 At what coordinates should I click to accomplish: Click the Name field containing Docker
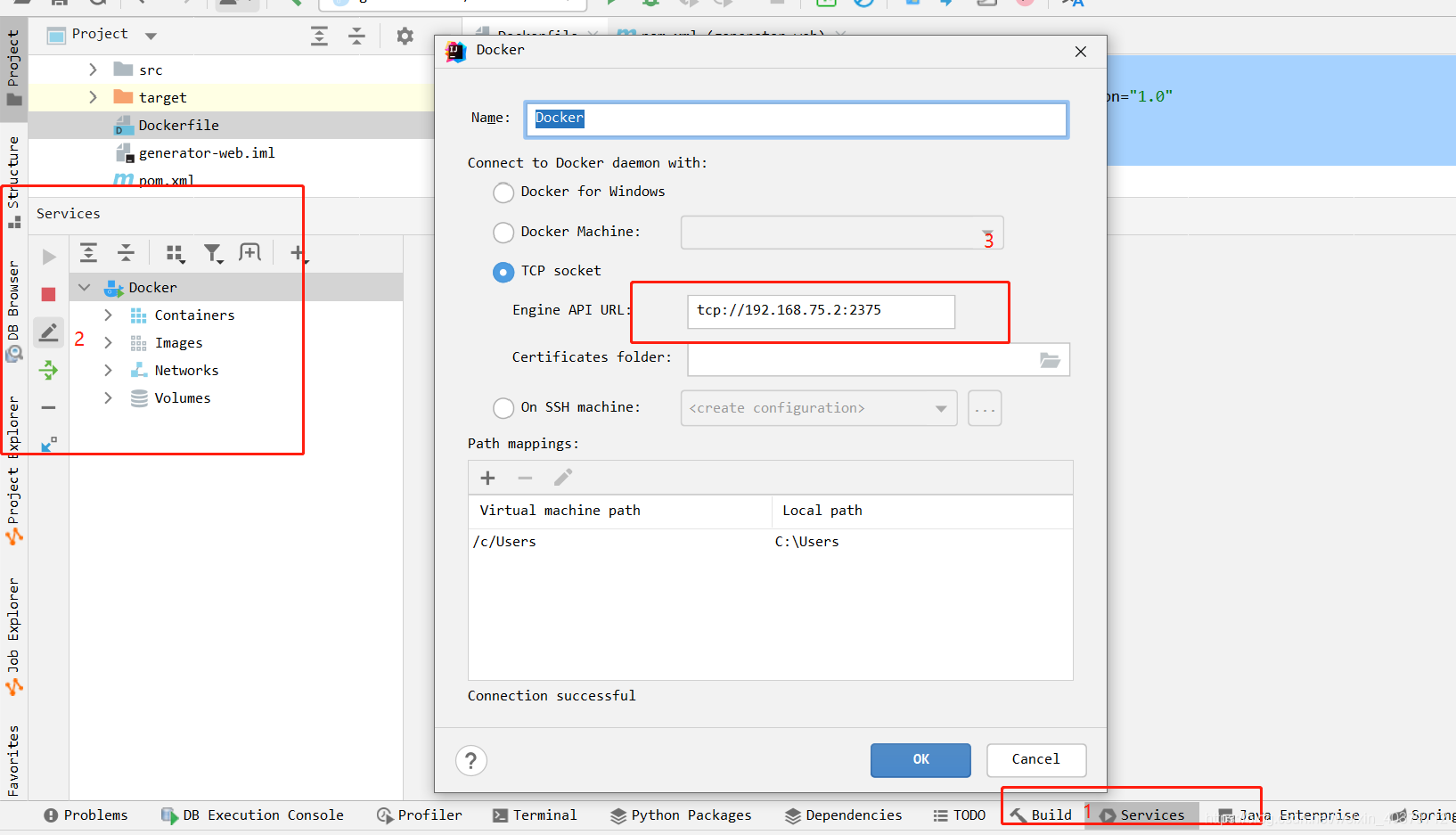[797, 119]
